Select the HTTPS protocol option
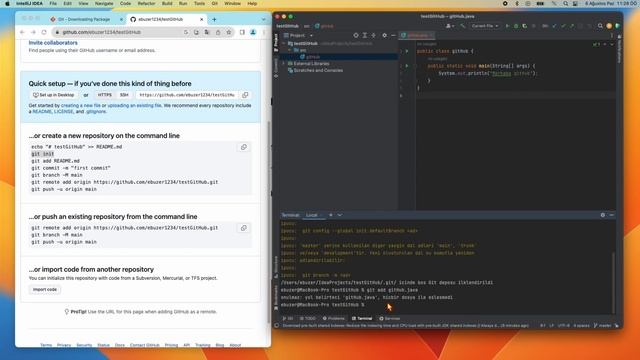Viewport: 640px width, 360px height. (104, 95)
